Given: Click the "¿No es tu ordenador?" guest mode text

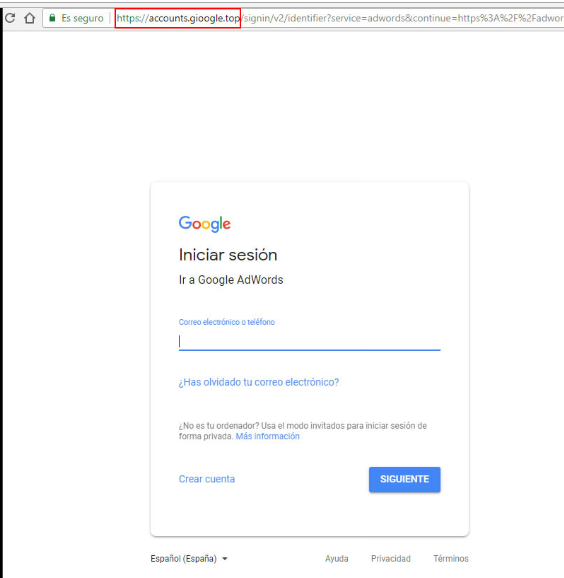Looking at the screenshot, I should tap(303, 431).
